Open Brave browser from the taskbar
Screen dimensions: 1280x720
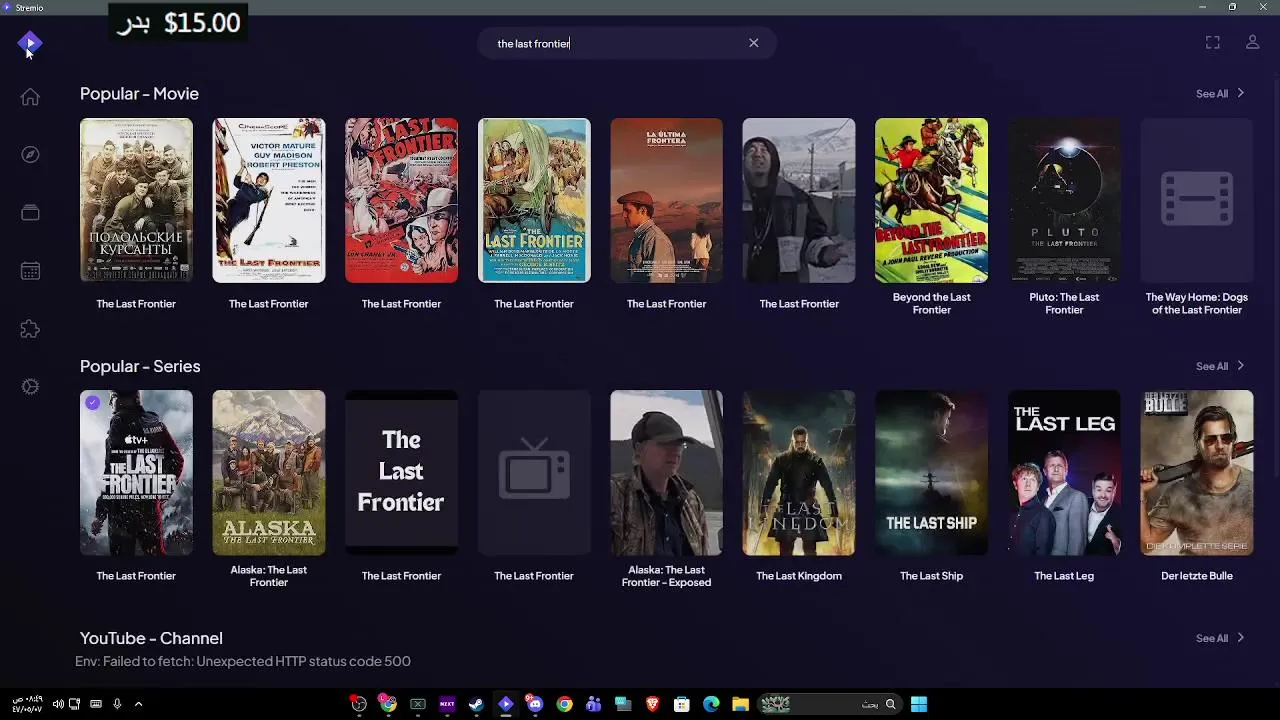pos(653,704)
